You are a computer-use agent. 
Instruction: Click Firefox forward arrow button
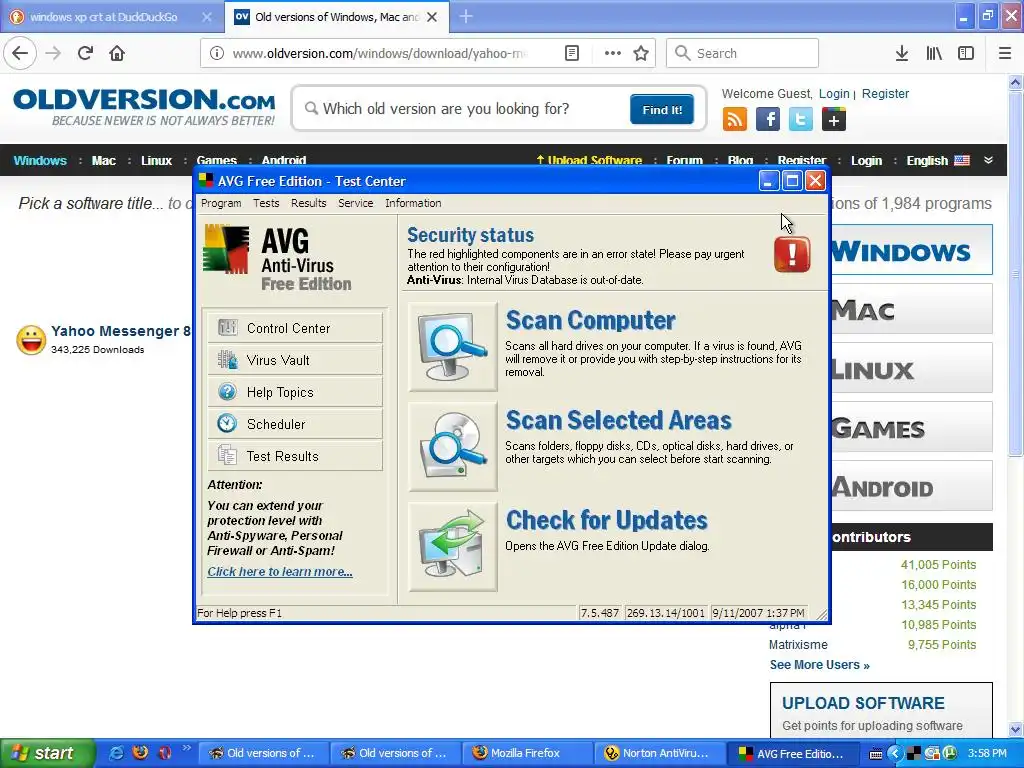click(x=53, y=53)
